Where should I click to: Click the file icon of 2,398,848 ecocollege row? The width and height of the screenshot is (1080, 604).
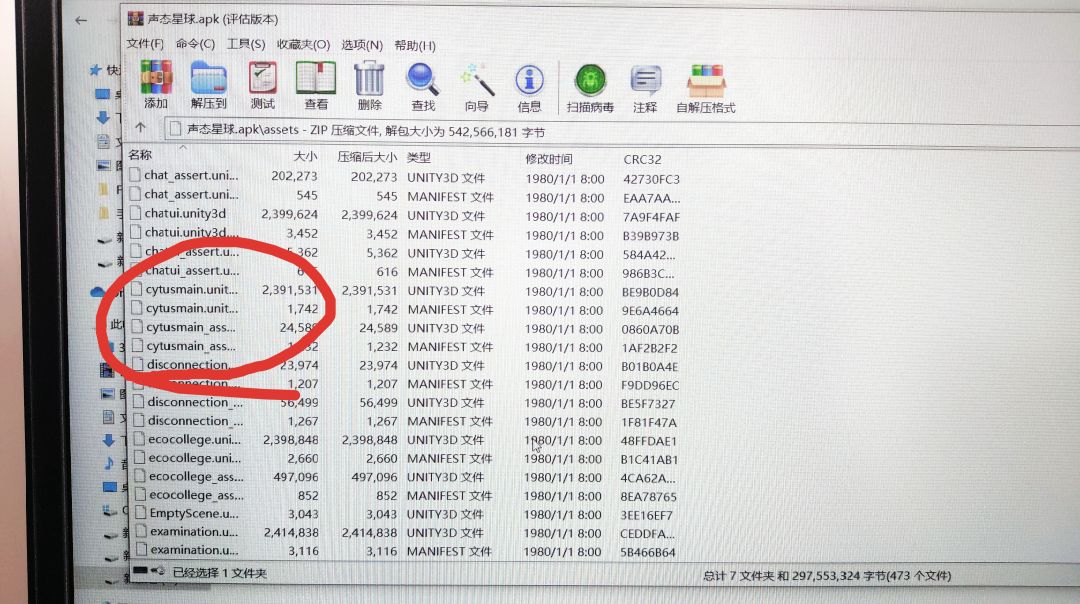140,439
